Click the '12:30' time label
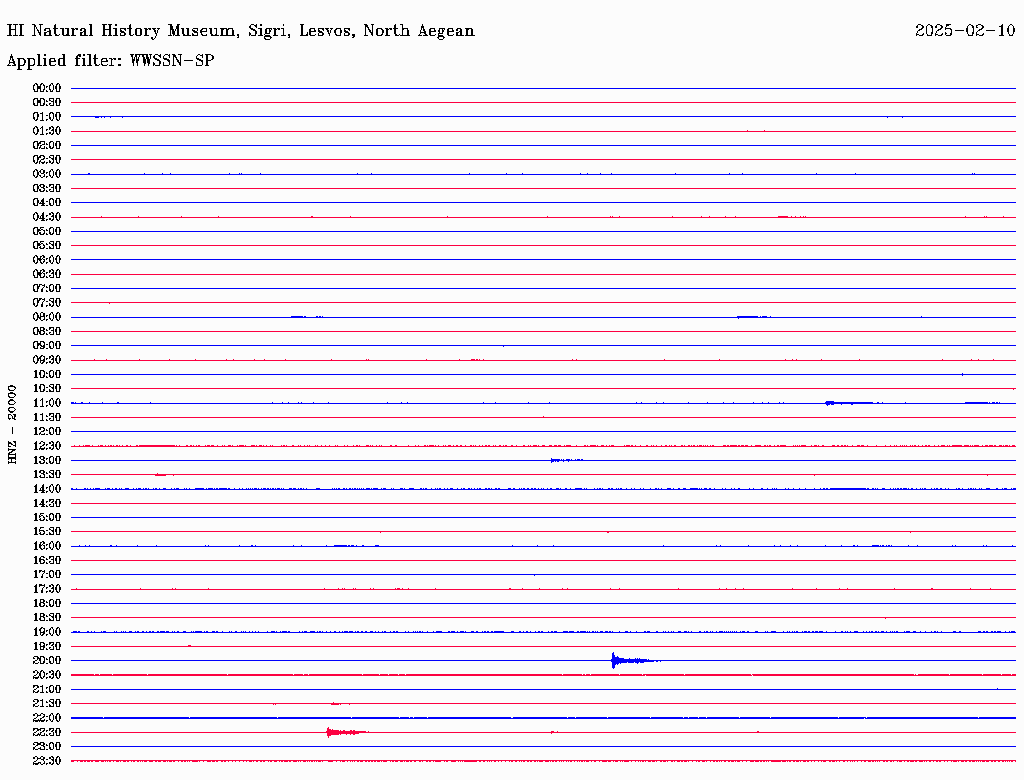Viewport: 1024px width, 780px height. [47, 446]
